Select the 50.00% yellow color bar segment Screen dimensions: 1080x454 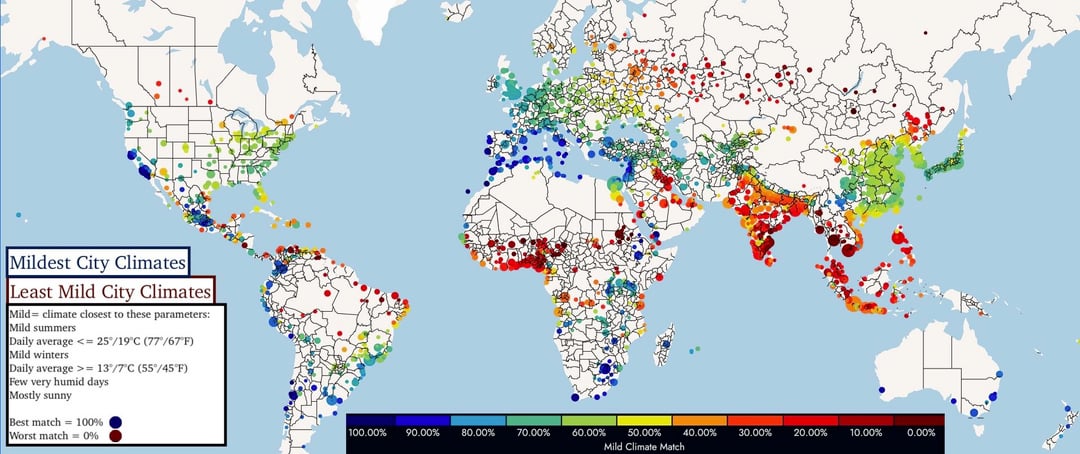click(x=645, y=420)
